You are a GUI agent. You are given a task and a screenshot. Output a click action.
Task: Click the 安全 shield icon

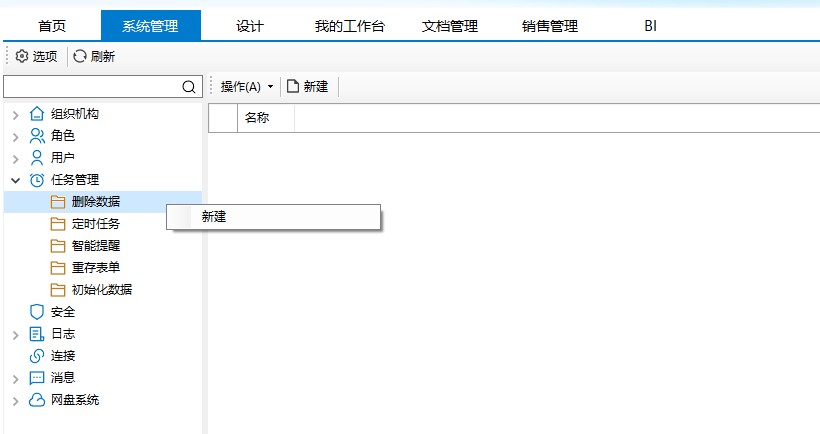pyautogui.click(x=37, y=312)
